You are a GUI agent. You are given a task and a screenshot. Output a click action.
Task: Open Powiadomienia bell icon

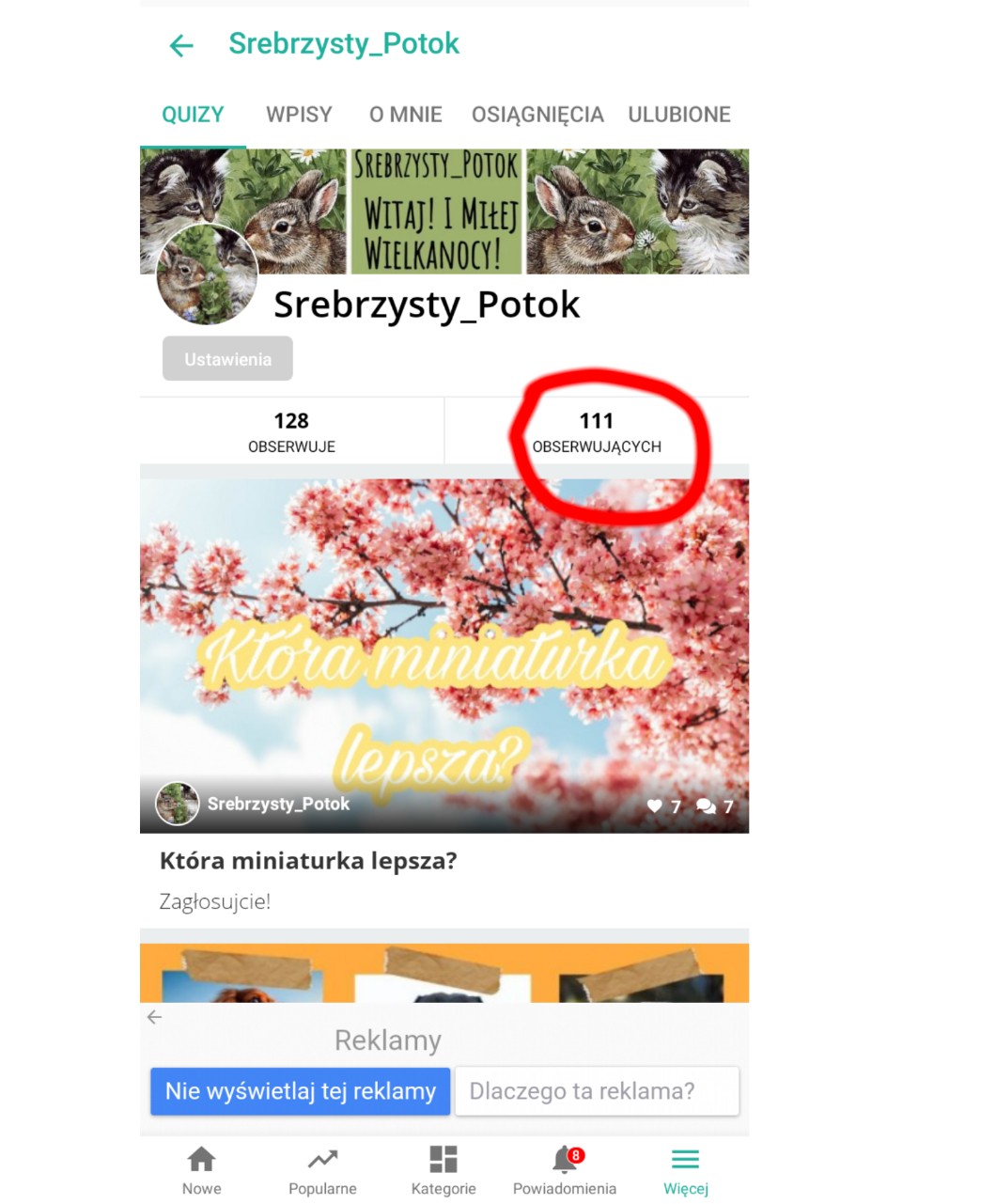566,1159
